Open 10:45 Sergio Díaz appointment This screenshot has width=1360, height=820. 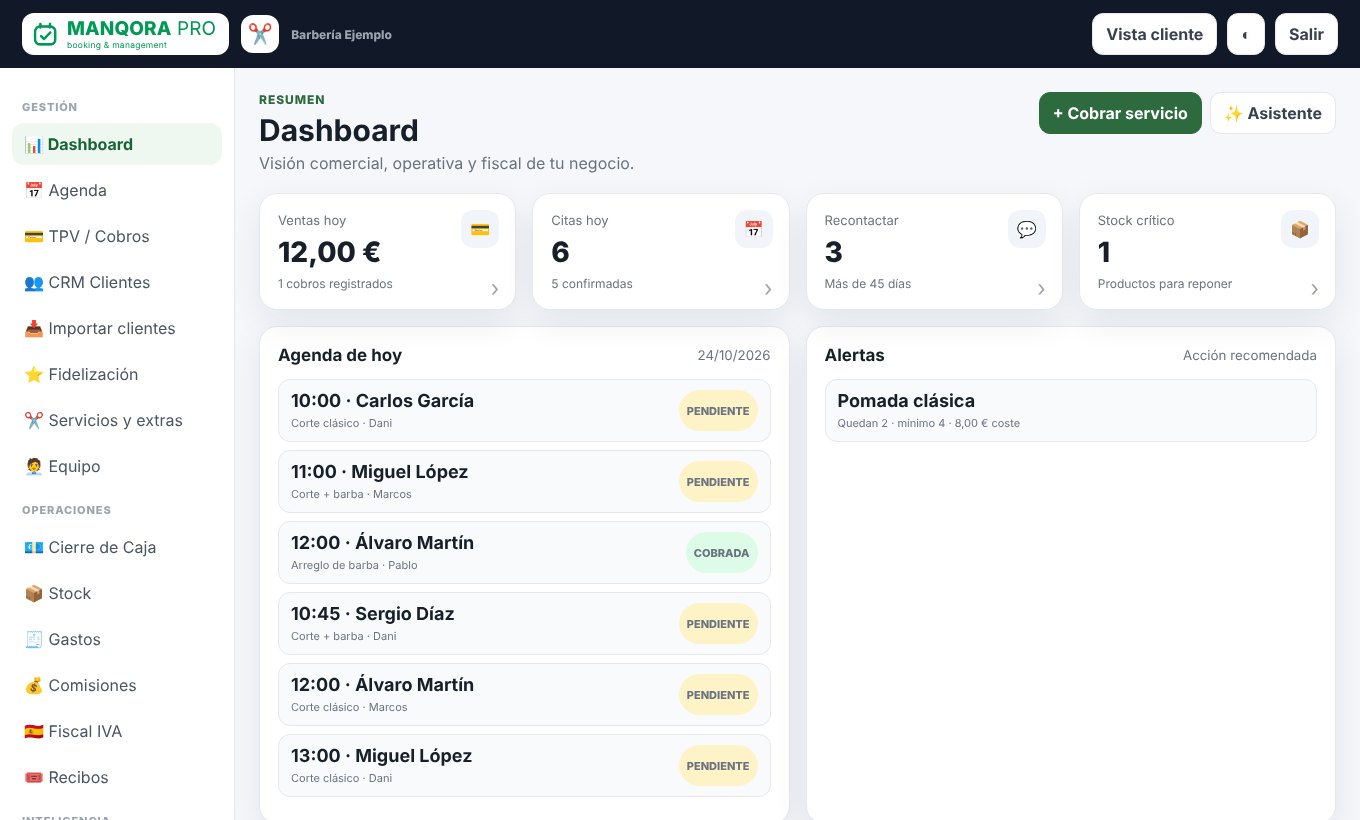(x=524, y=623)
